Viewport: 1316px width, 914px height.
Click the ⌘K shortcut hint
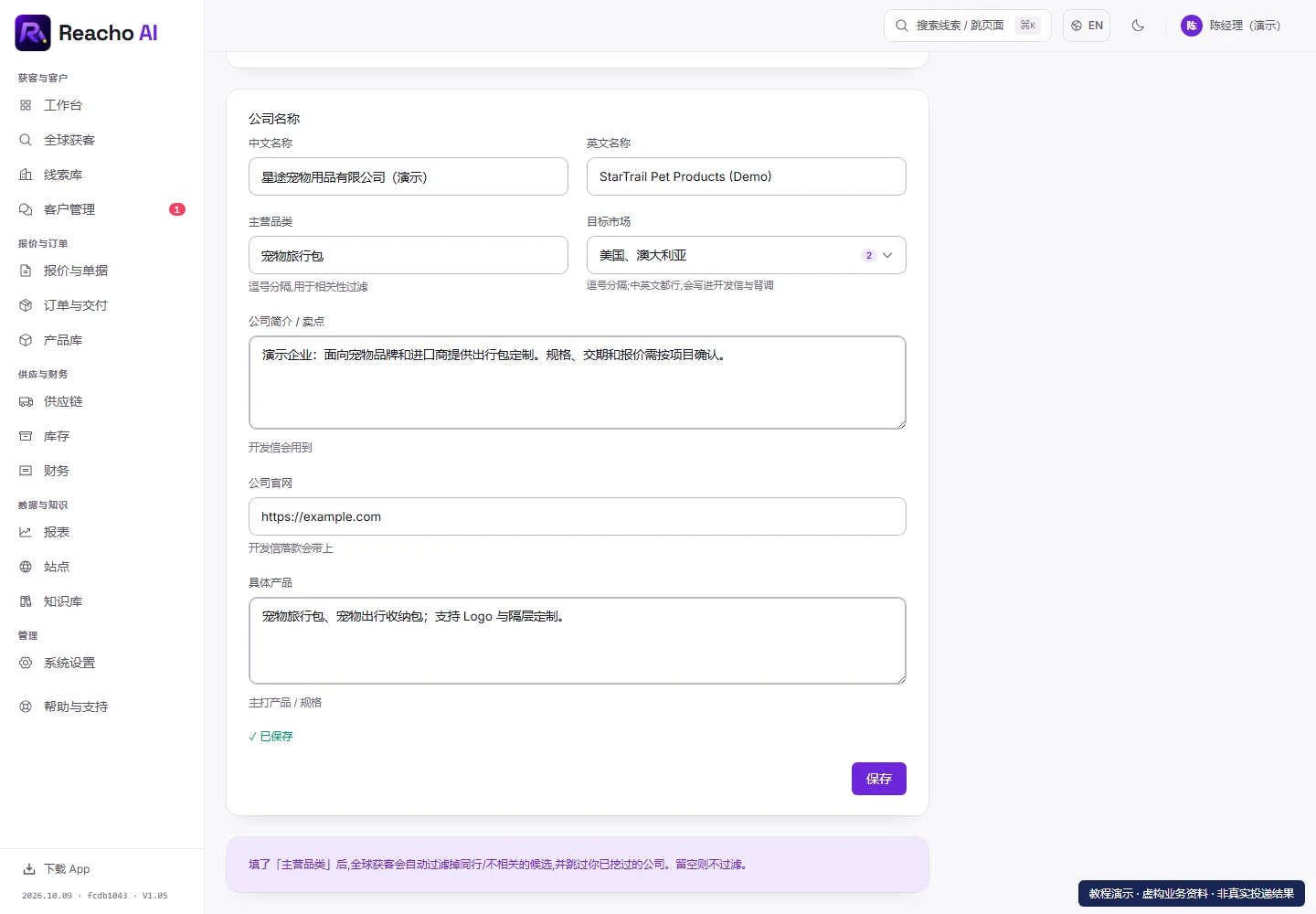pyautogui.click(x=1028, y=26)
